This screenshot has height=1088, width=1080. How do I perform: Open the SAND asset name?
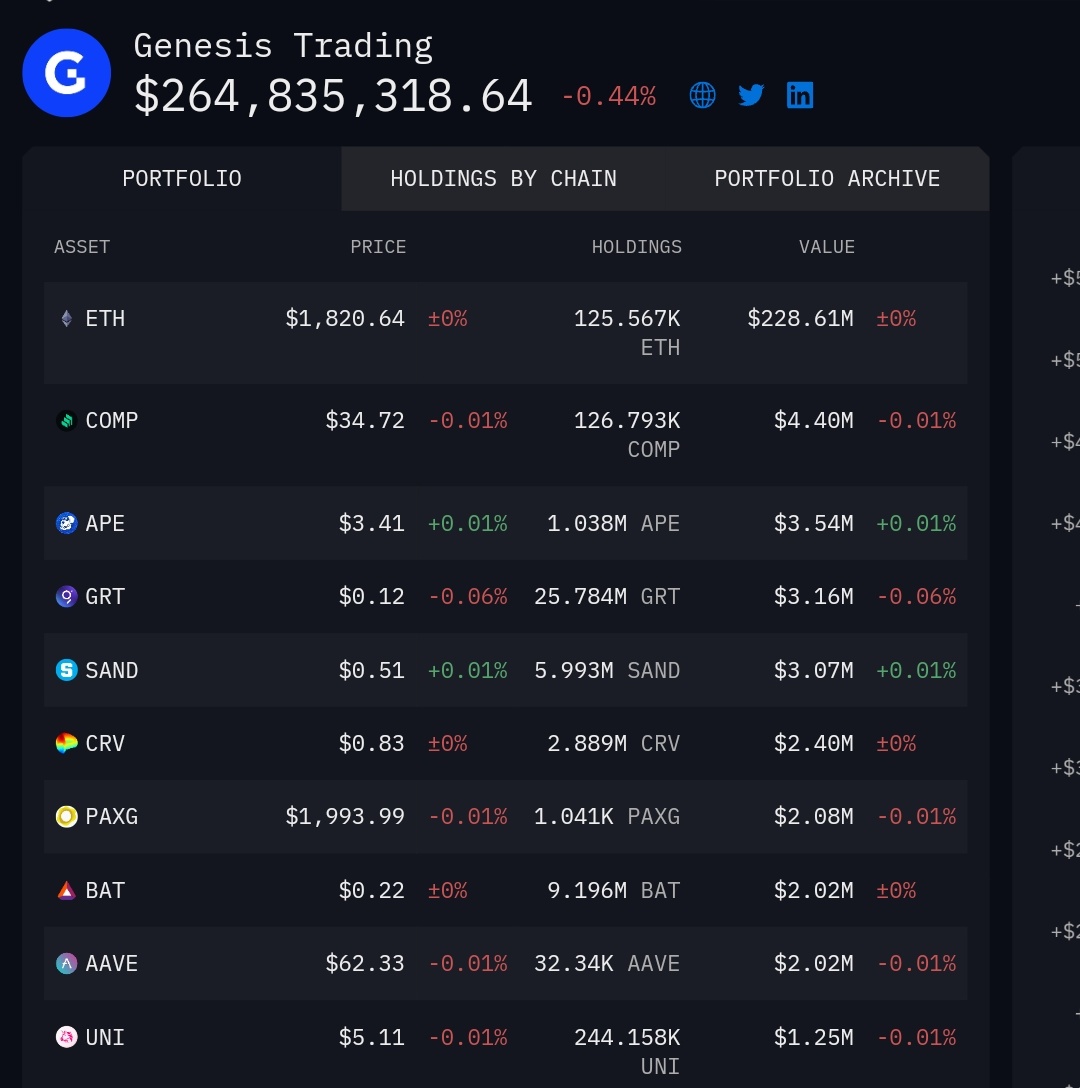pyautogui.click(x=112, y=670)
